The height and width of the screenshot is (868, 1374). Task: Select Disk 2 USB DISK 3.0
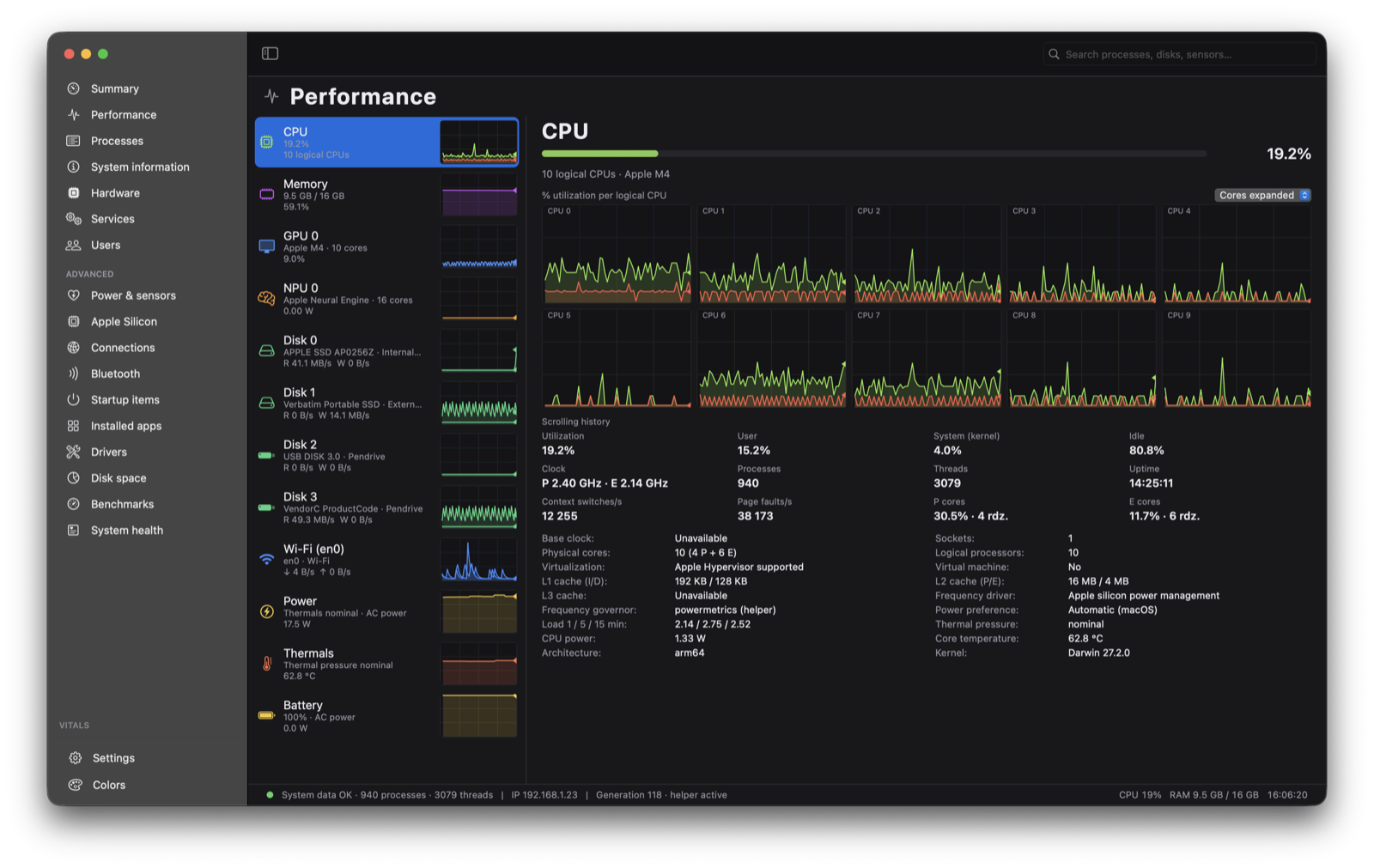[387, 456]
